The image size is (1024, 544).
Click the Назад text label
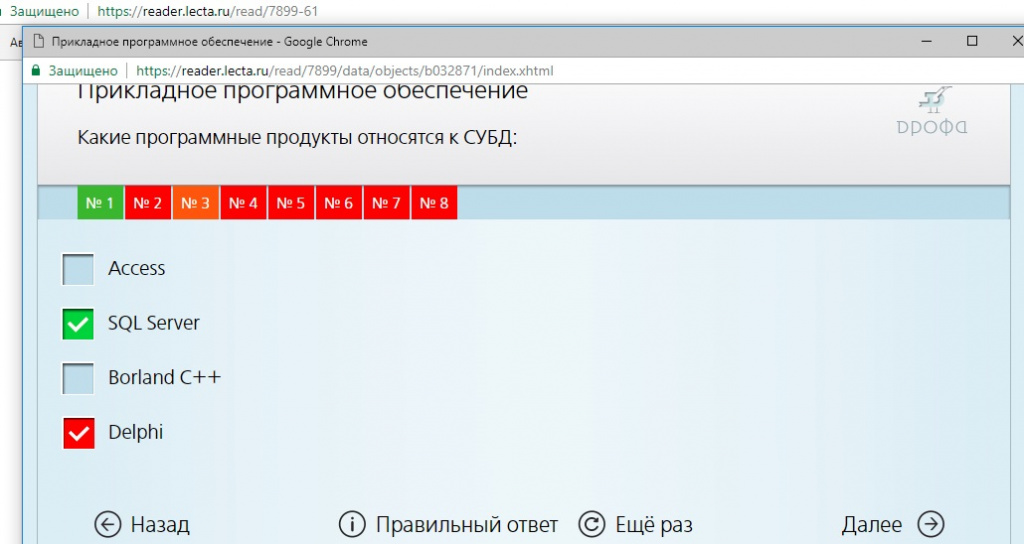pyautogui.click(x=160, y=524)
